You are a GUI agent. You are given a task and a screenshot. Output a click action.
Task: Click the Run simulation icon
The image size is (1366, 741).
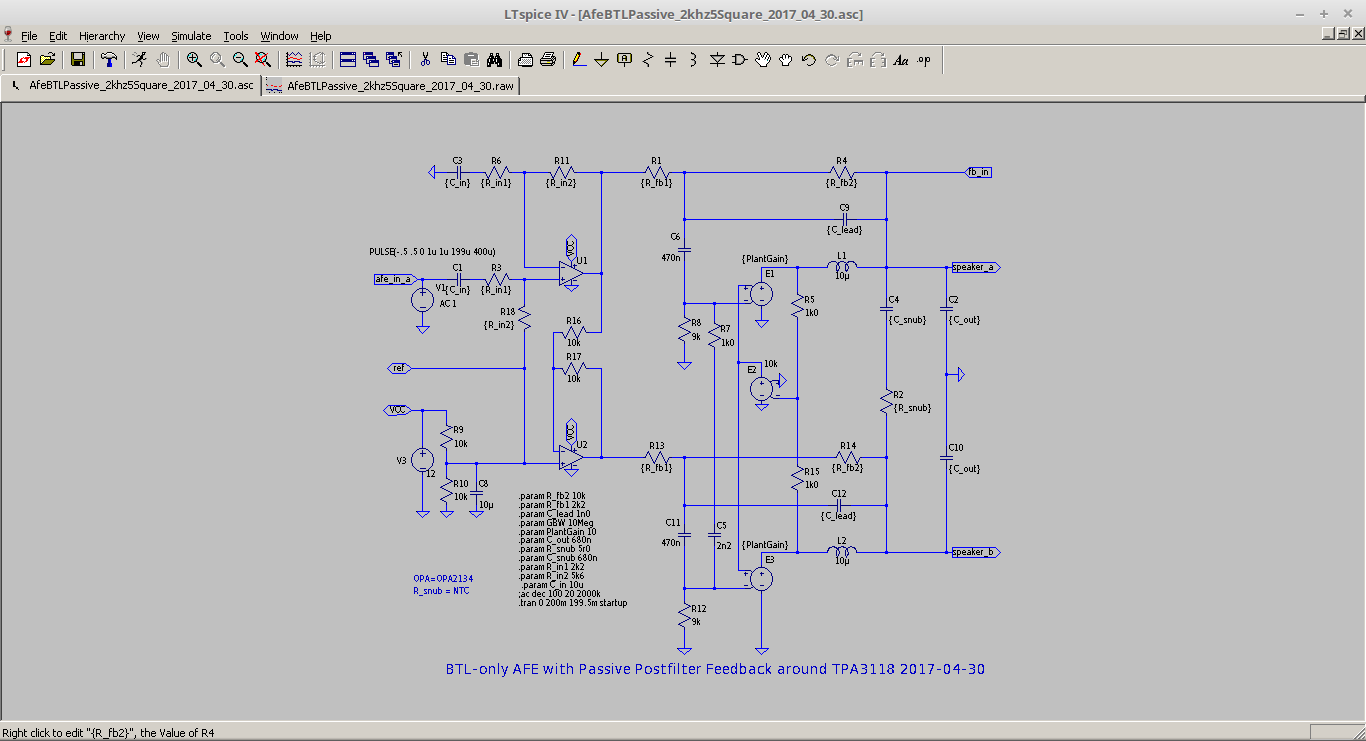(x=139, y=60)
